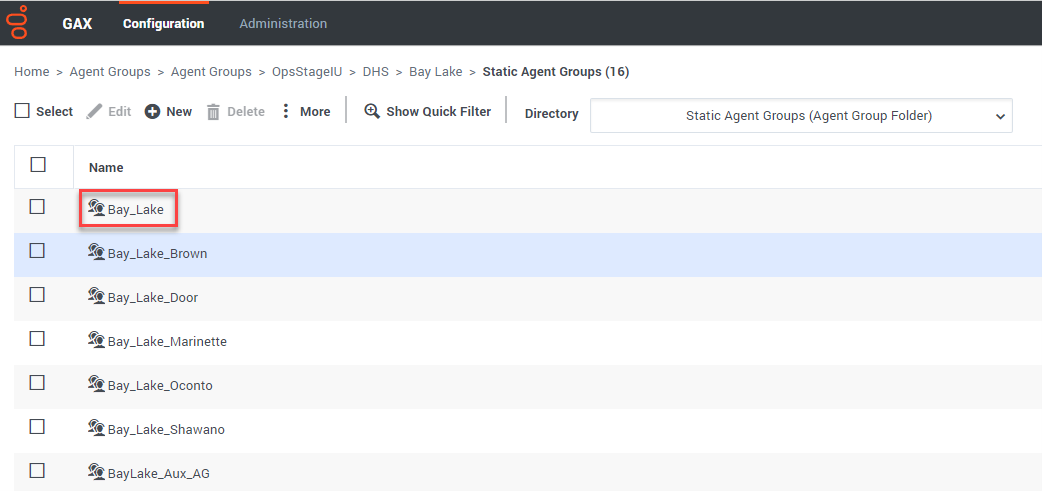1042x491 pixels.
Task: Open the Directory dropdown
Action: (801, 116)
